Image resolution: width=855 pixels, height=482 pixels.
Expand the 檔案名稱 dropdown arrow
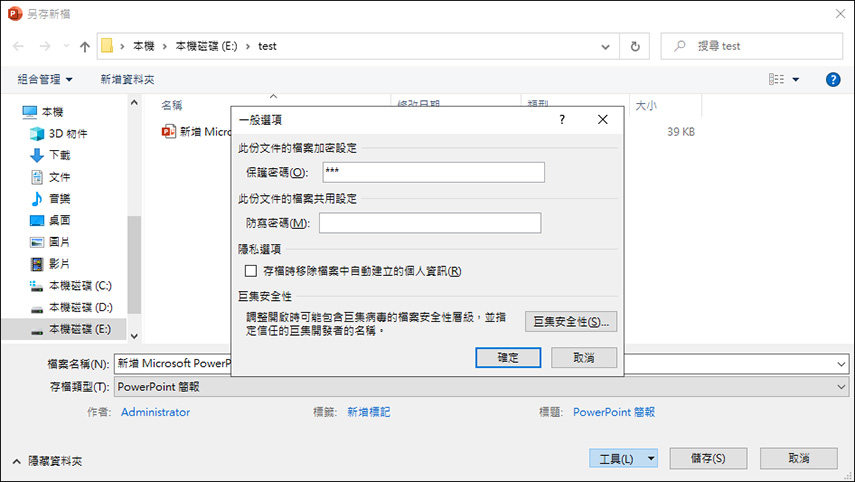coord(841,364)
